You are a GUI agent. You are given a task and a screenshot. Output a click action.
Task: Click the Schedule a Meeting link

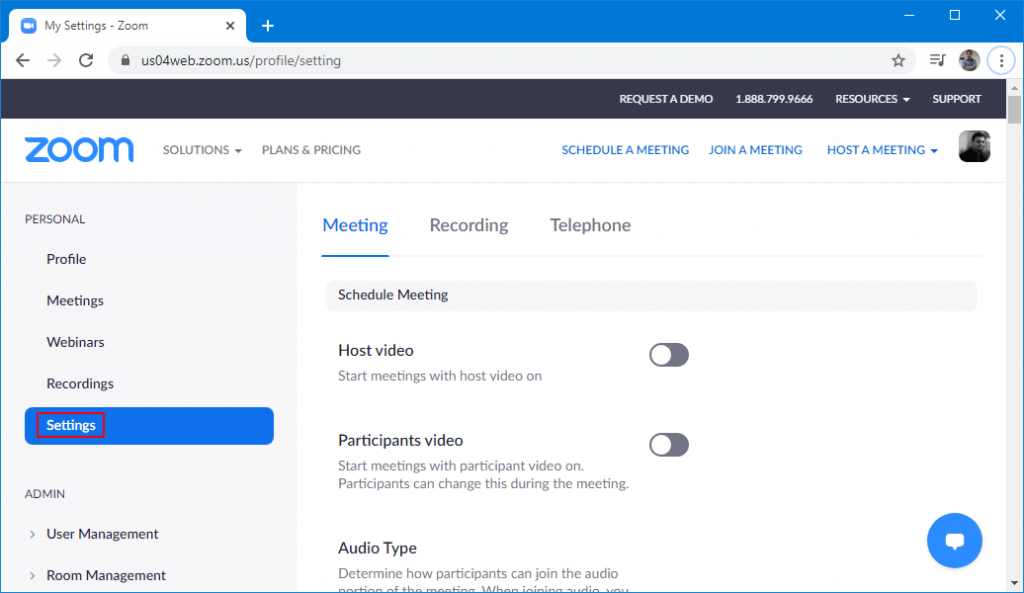(x=625, y=149)
